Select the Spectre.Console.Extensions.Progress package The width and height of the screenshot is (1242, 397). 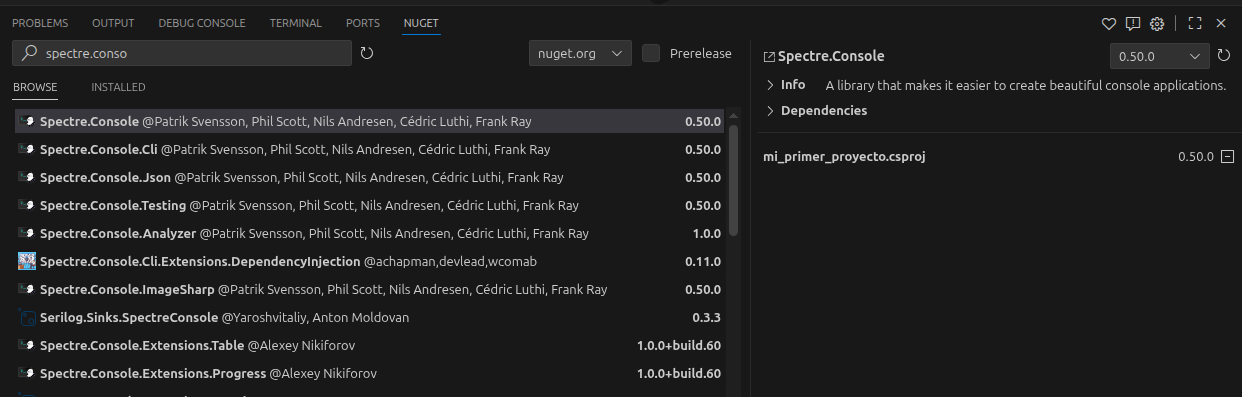coord(370,374)
